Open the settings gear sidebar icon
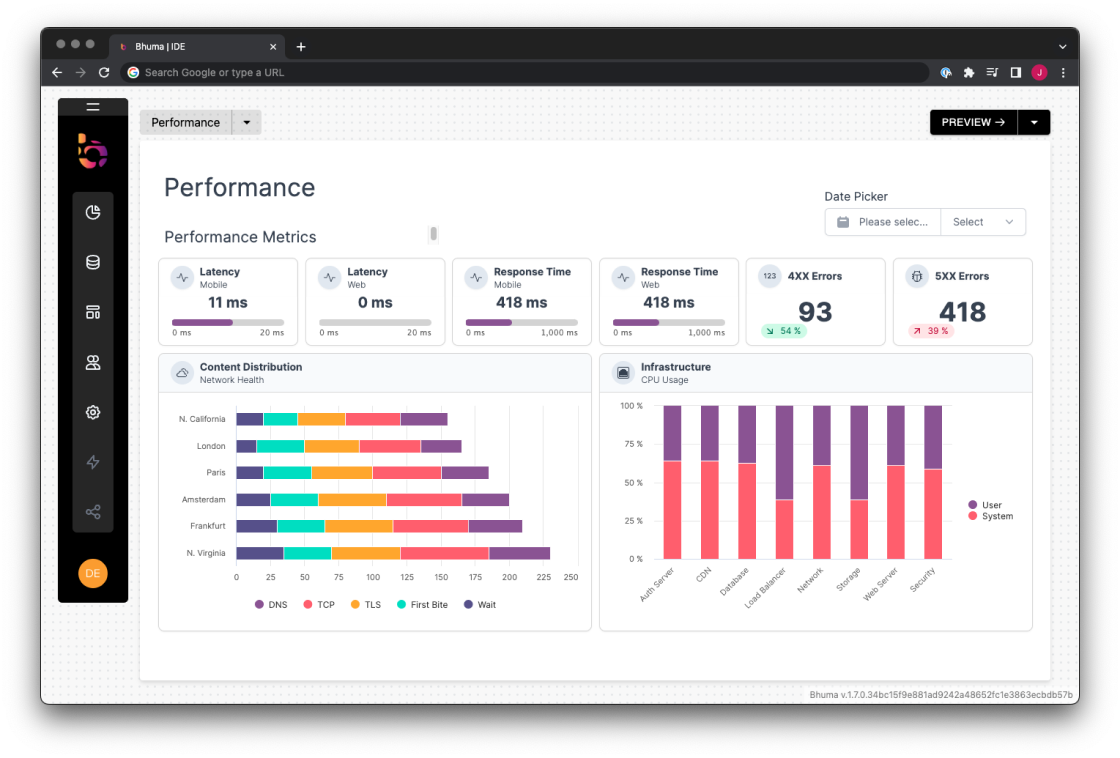The image size is (1120, 758). (93, 412)
